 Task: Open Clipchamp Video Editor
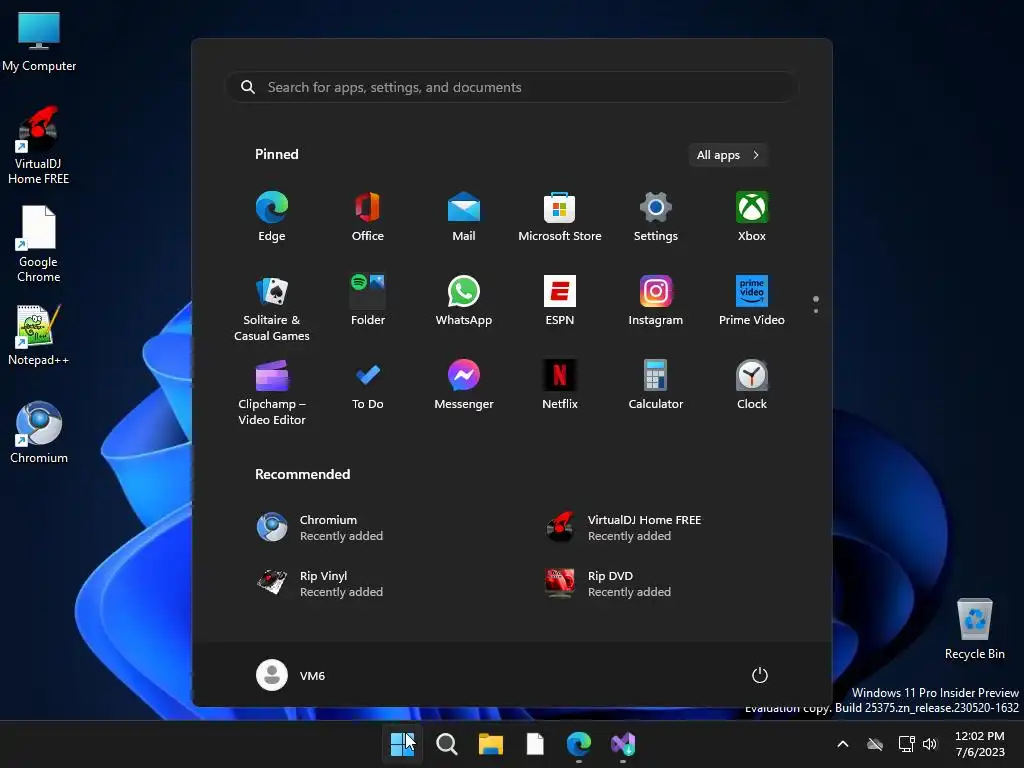[x=272, y=392]
